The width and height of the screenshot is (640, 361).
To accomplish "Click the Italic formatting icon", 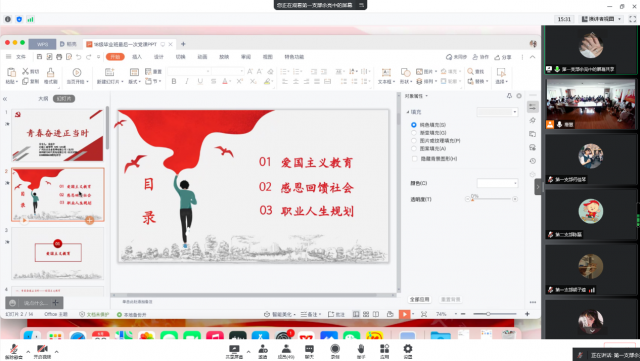I will point(187,81).
